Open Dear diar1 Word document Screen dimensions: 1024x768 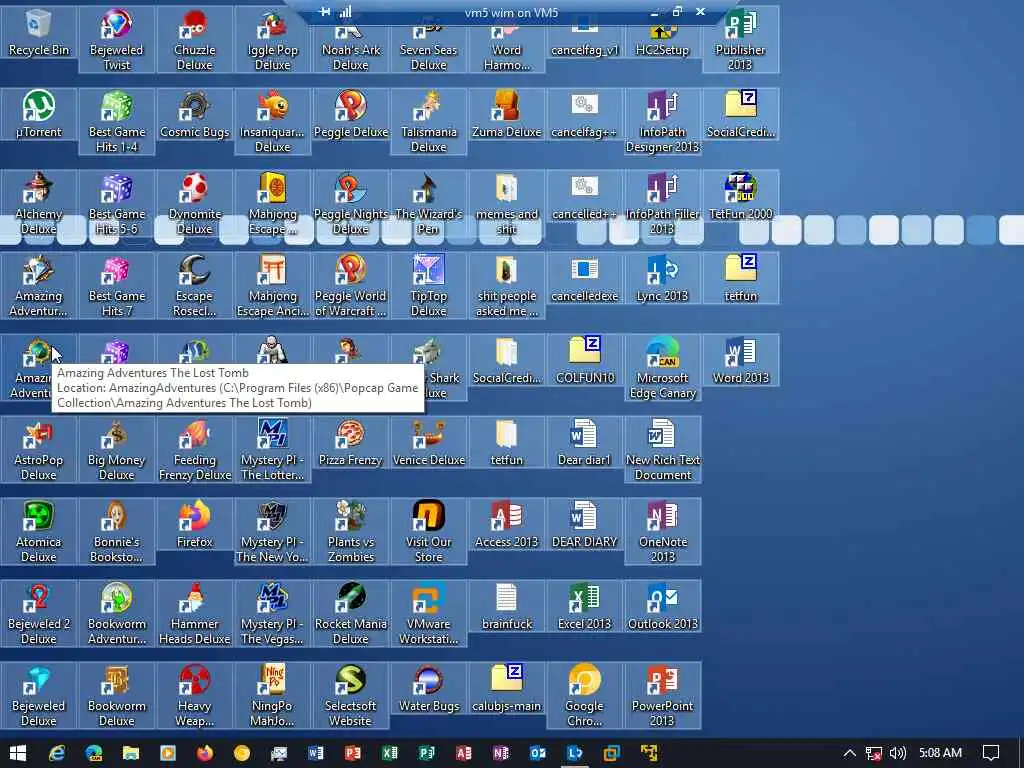[584, 442]
